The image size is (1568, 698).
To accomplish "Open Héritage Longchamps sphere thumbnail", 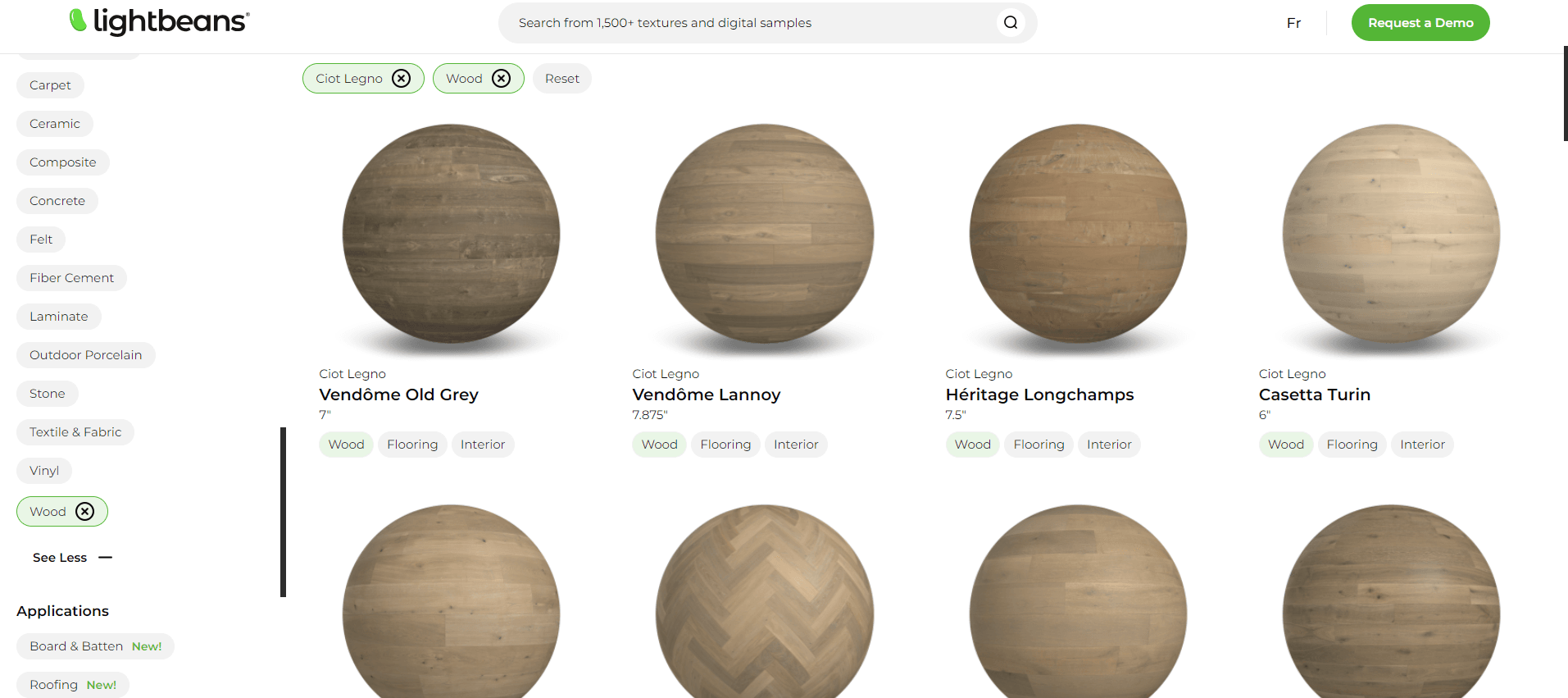I will [x=1078, y=234].
